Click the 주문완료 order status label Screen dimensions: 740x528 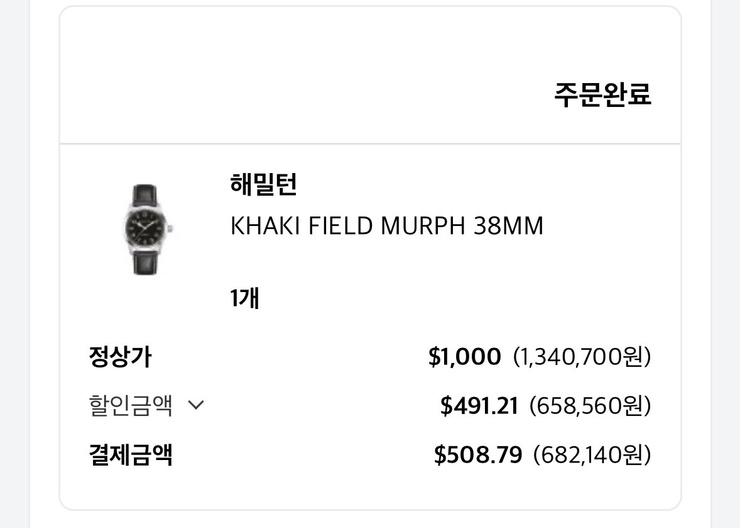pos(602,94)
